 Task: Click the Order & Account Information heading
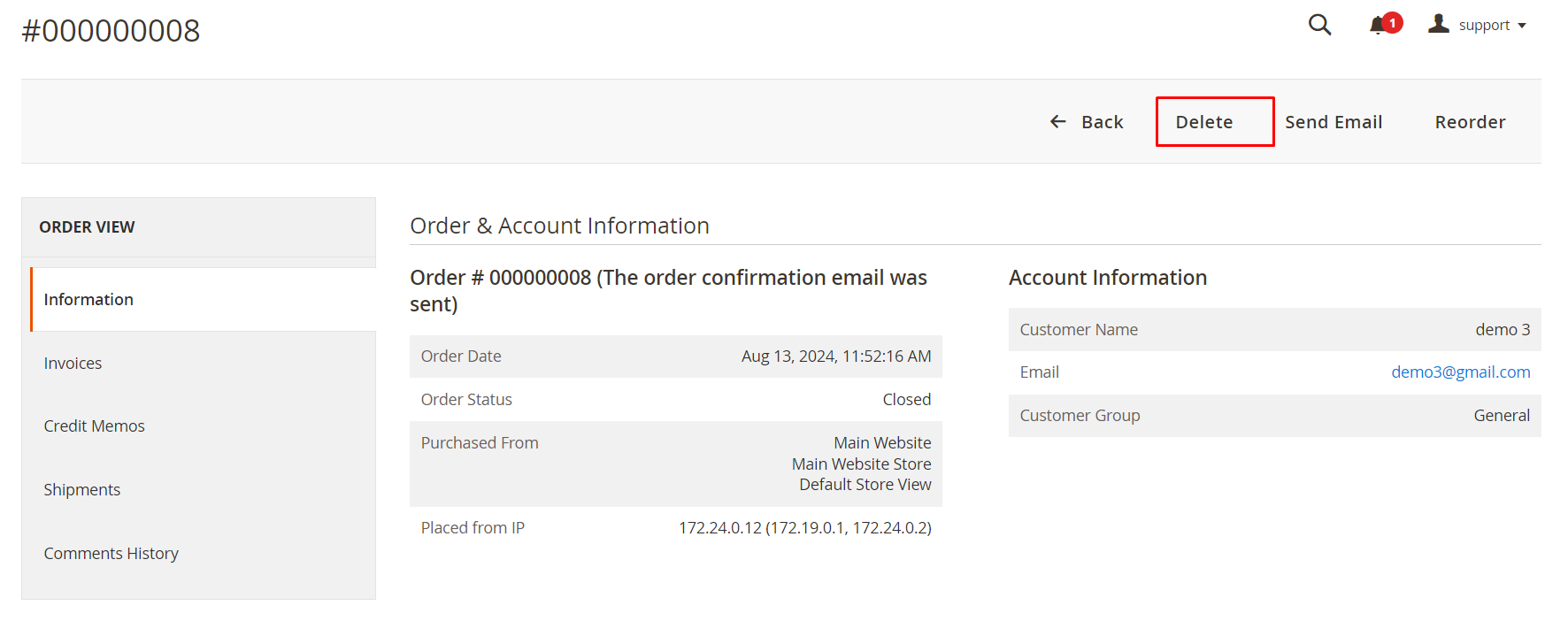(559, 226)
